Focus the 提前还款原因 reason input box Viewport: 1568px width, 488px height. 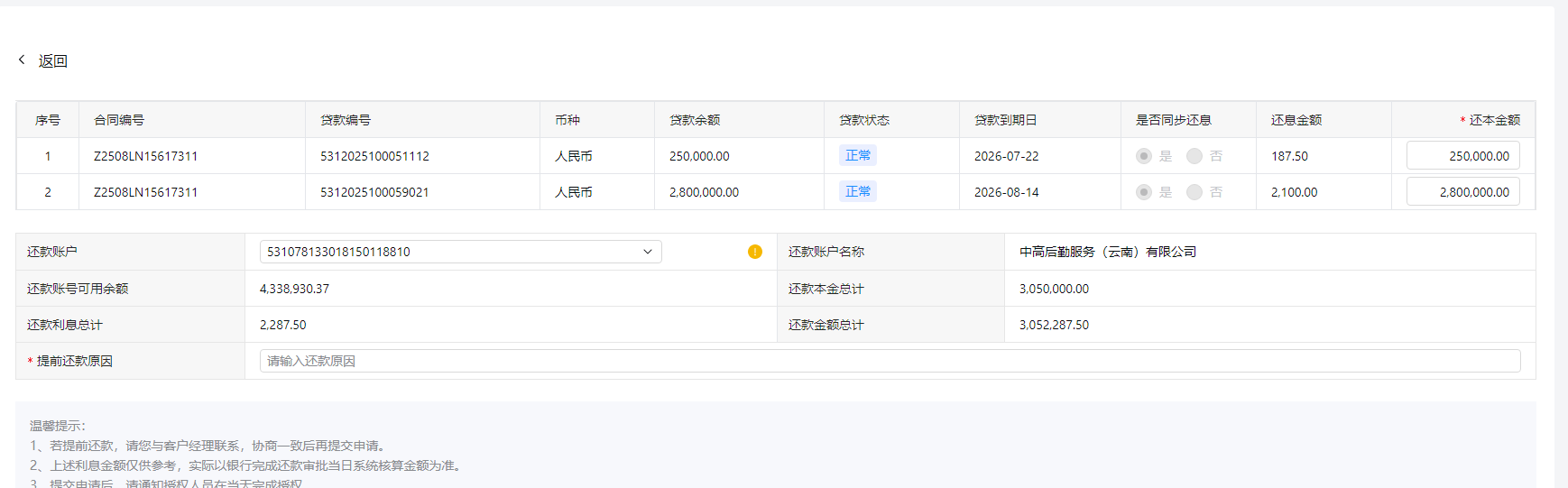pyautogui.click(x=889, y=361)
